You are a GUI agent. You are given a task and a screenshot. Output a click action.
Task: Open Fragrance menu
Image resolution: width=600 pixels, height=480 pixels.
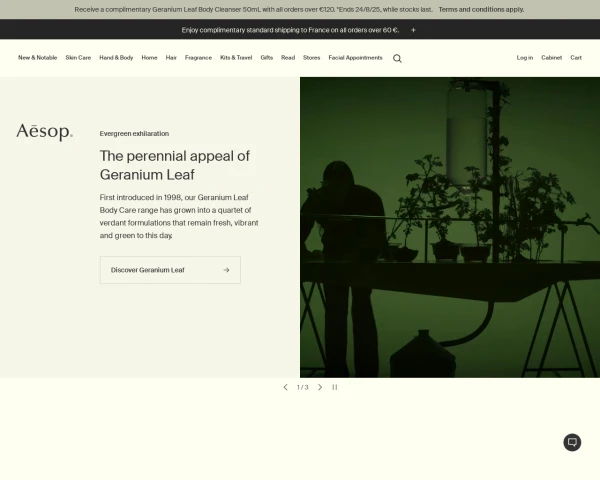point(198,58)
